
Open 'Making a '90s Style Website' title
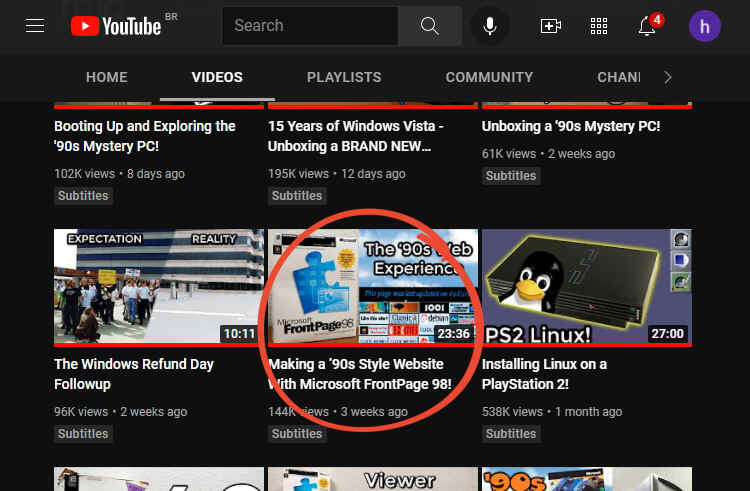point(360,374)
